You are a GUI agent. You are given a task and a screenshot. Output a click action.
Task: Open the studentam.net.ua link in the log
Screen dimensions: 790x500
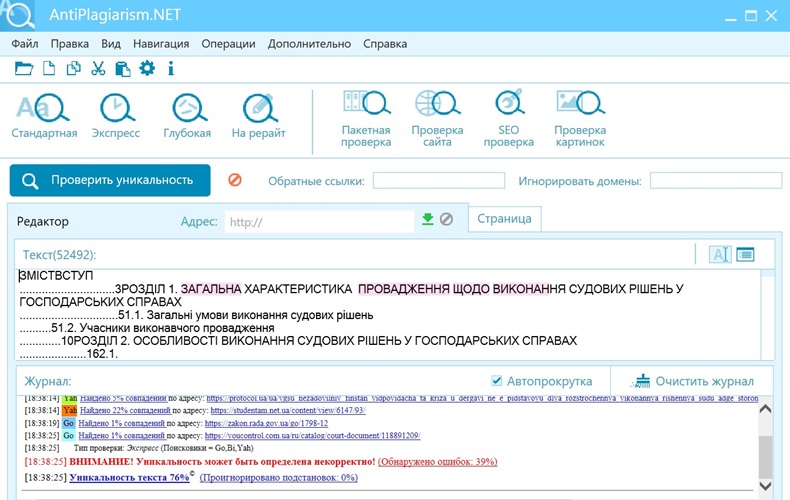(x=288, y=410)
